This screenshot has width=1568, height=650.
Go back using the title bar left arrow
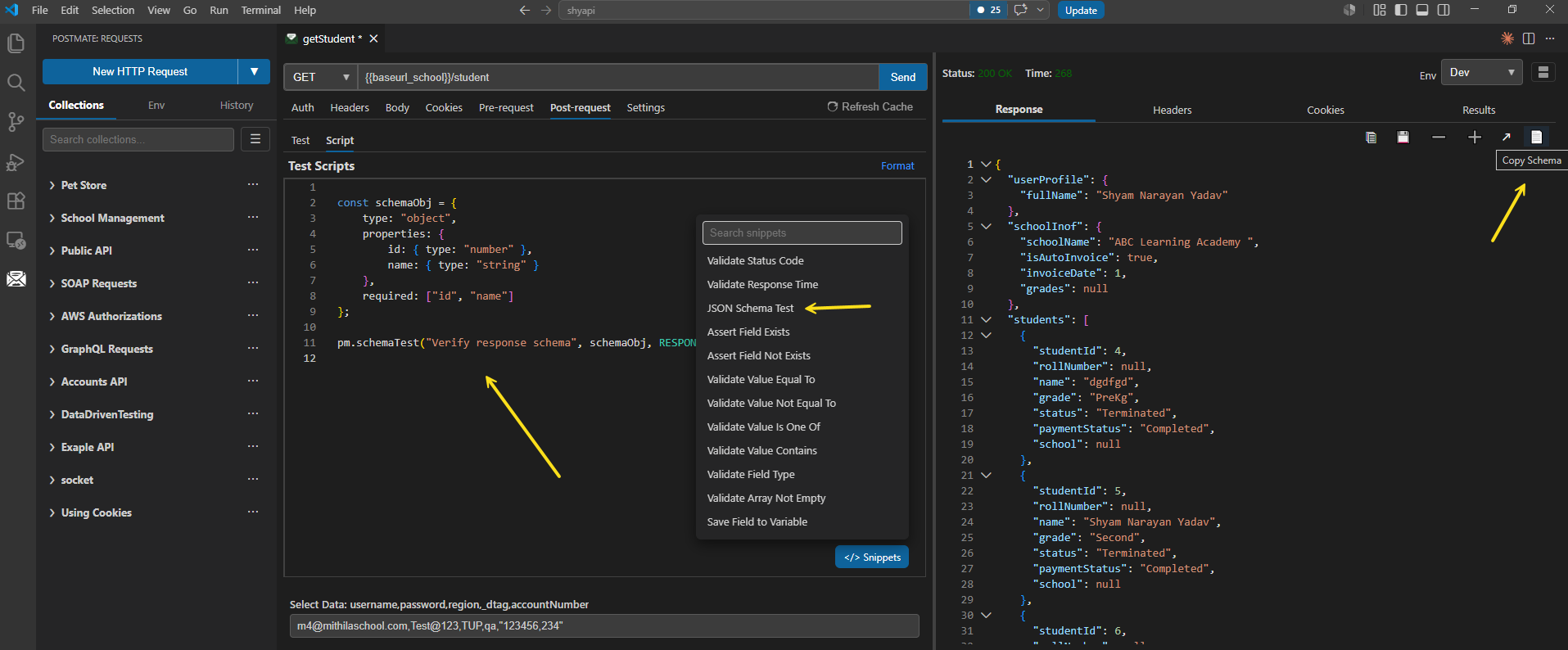point(525,10)
